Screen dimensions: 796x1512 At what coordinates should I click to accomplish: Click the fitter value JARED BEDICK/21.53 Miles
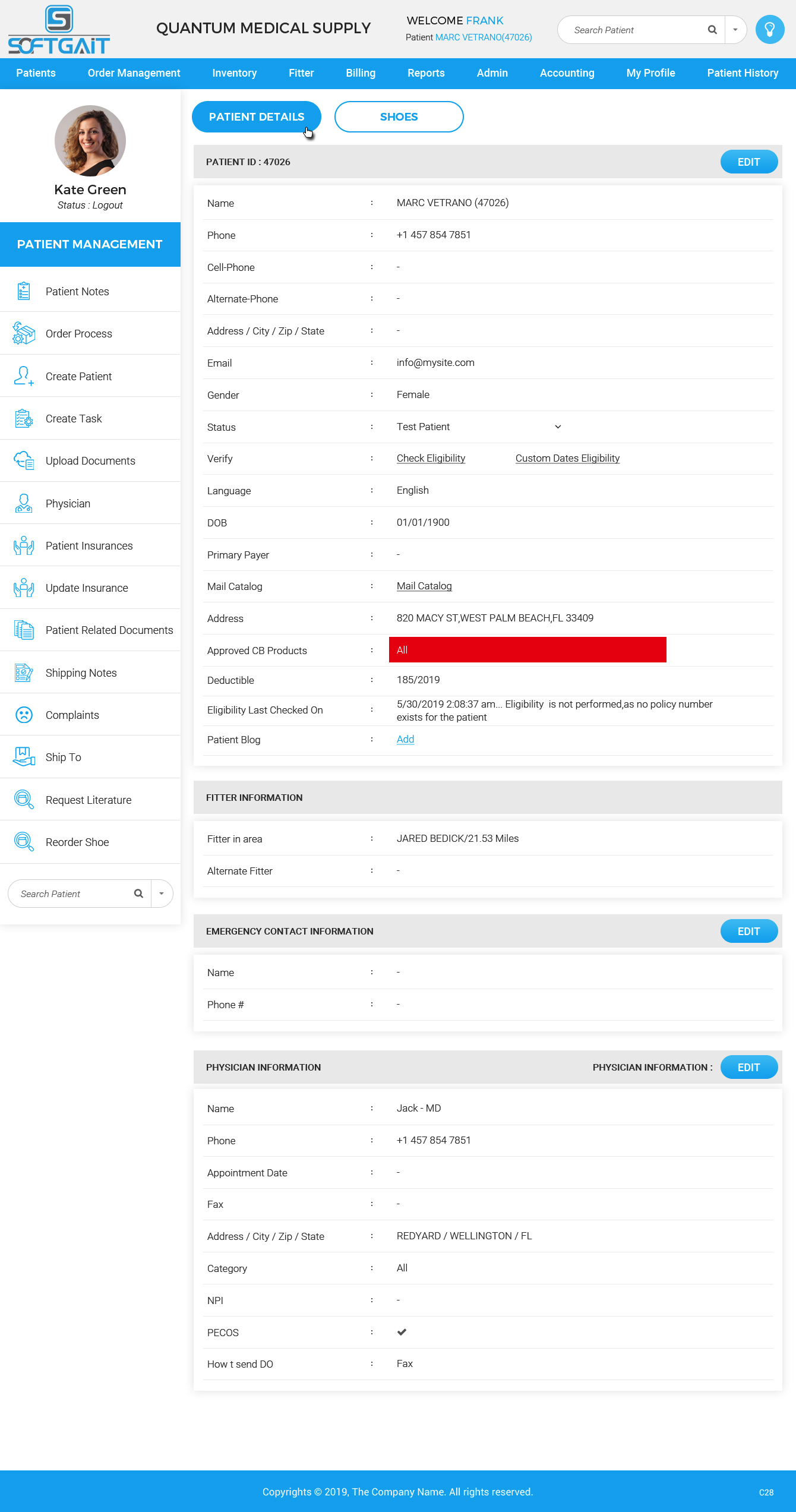[x=457, y=838]
